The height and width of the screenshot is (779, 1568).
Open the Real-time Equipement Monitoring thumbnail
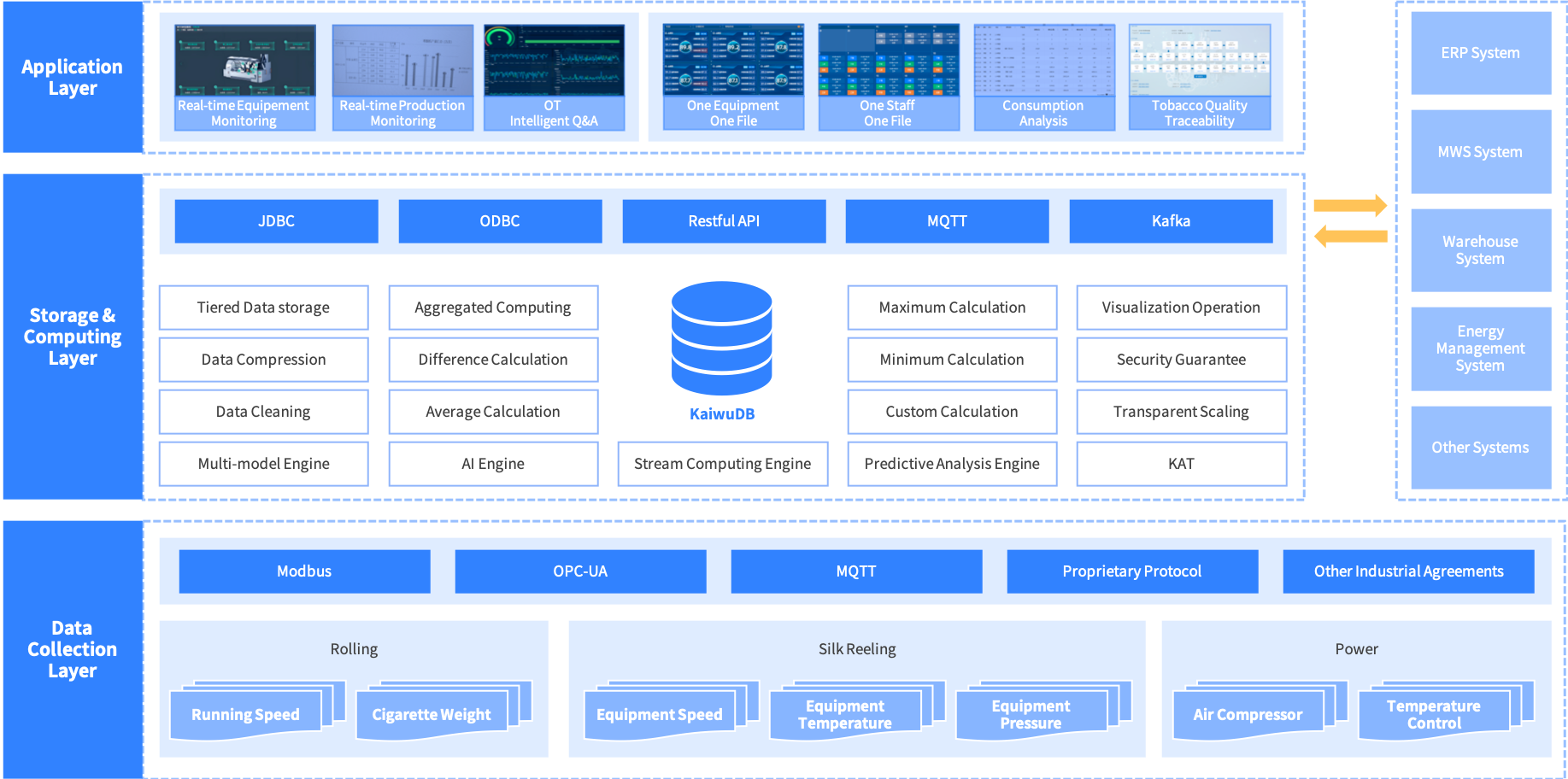[x=245, y=77]
